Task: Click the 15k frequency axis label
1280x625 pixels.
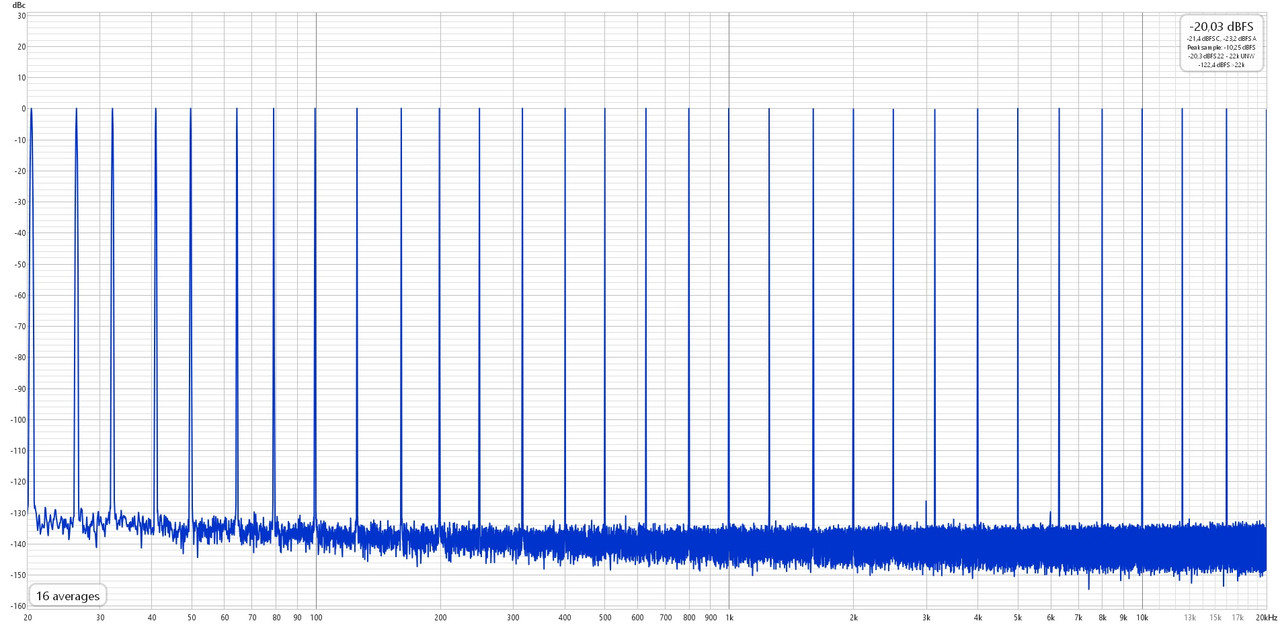Action: click(x=1215, y=618)
